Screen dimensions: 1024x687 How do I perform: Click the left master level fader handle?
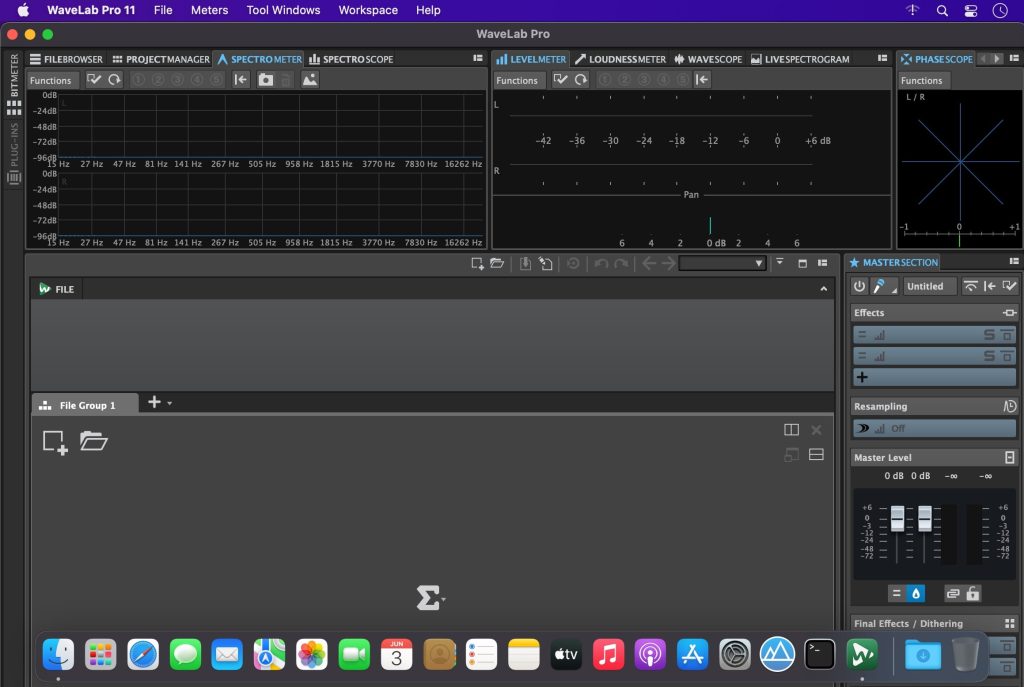(897, 518)
